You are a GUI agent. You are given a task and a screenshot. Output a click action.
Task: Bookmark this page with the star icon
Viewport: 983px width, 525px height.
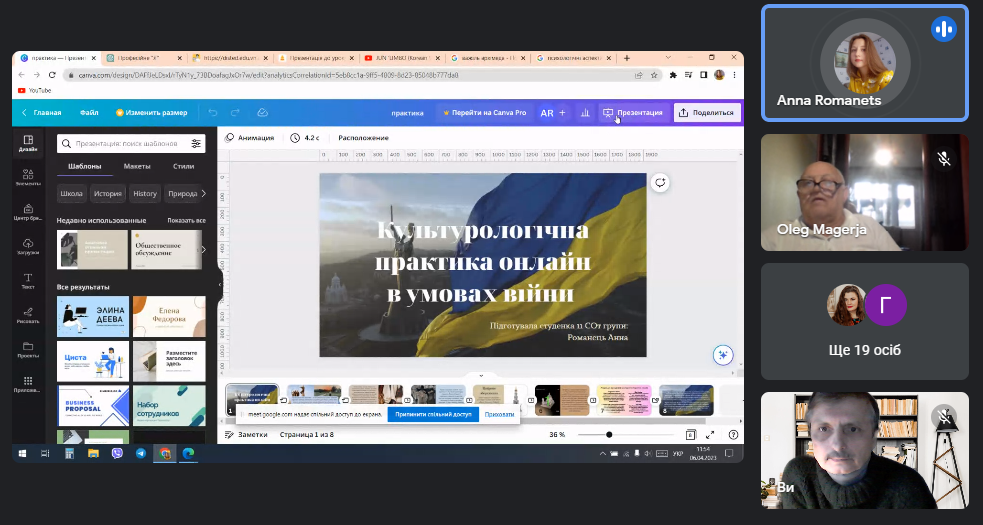pos(654,75)
